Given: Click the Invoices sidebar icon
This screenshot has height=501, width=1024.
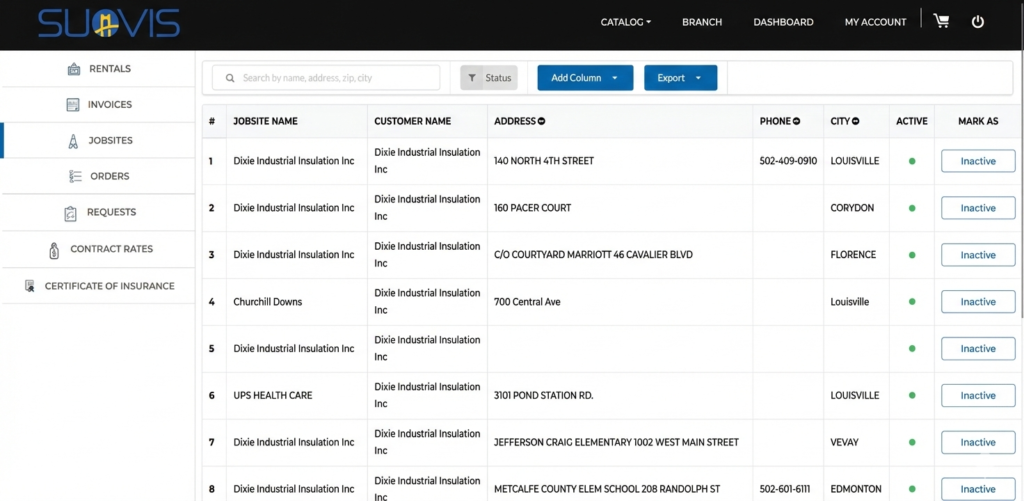Looking at the screenshot, I should click(73, 105).
